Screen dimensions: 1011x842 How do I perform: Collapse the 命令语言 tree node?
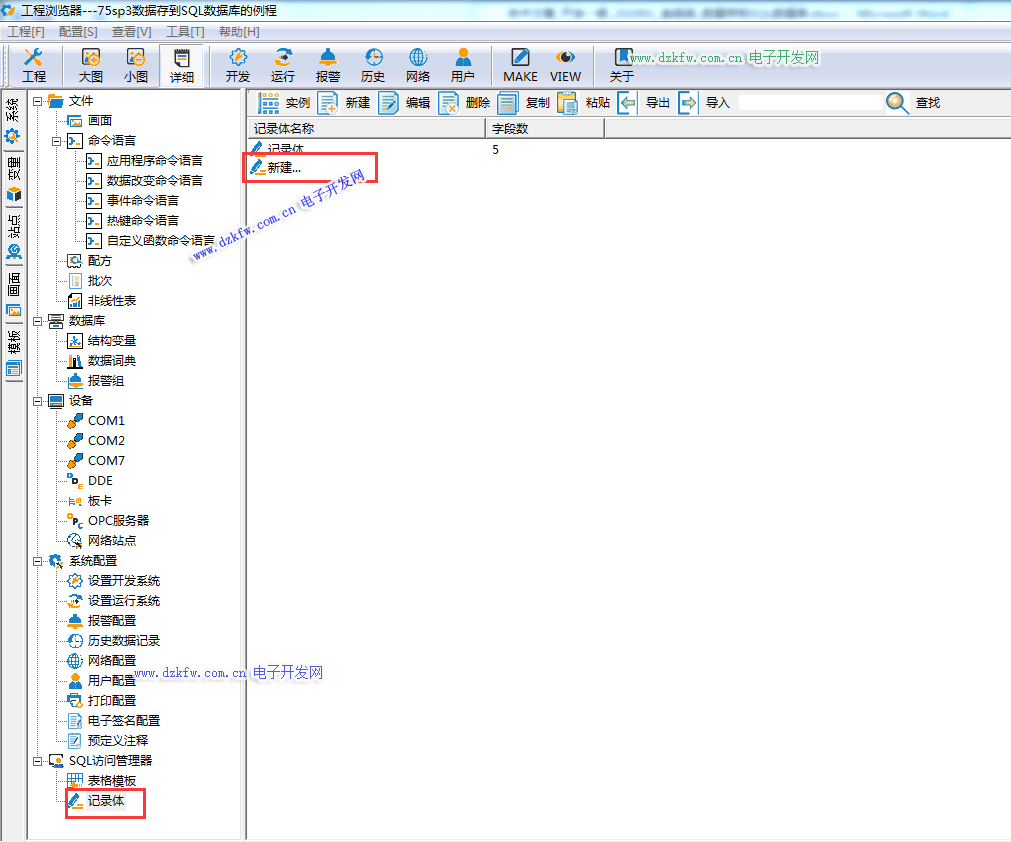[x=57, y=141]
